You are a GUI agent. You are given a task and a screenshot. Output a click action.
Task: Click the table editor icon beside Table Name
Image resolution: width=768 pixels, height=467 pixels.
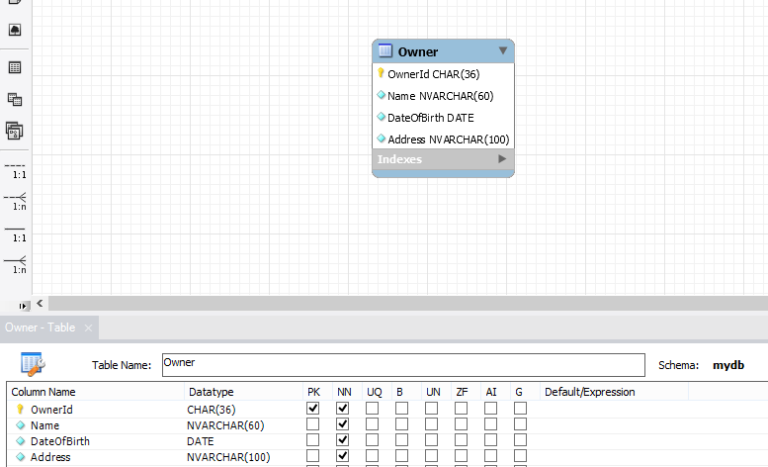click(x=33, y=364)
